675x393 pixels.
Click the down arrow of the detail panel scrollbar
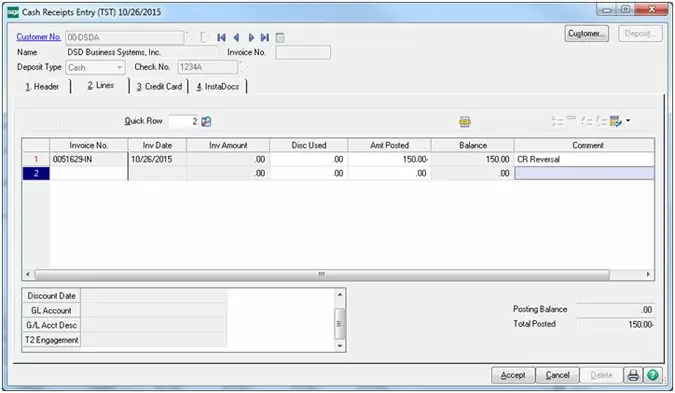tap(340, 346)
